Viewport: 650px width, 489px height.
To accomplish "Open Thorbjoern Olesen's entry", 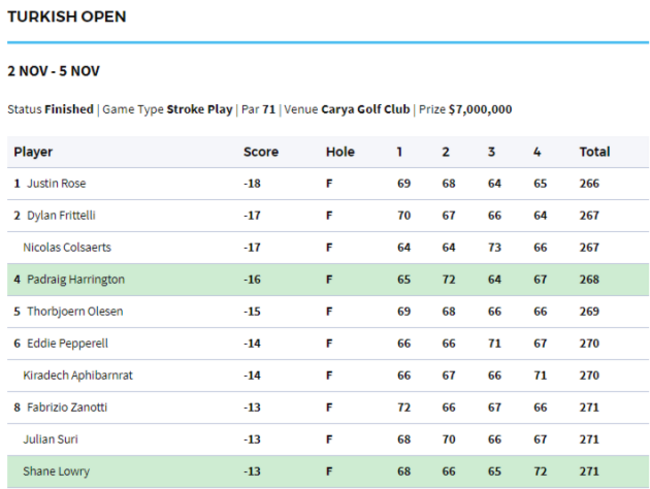I will pyautogui.click(x=75, y=312).
